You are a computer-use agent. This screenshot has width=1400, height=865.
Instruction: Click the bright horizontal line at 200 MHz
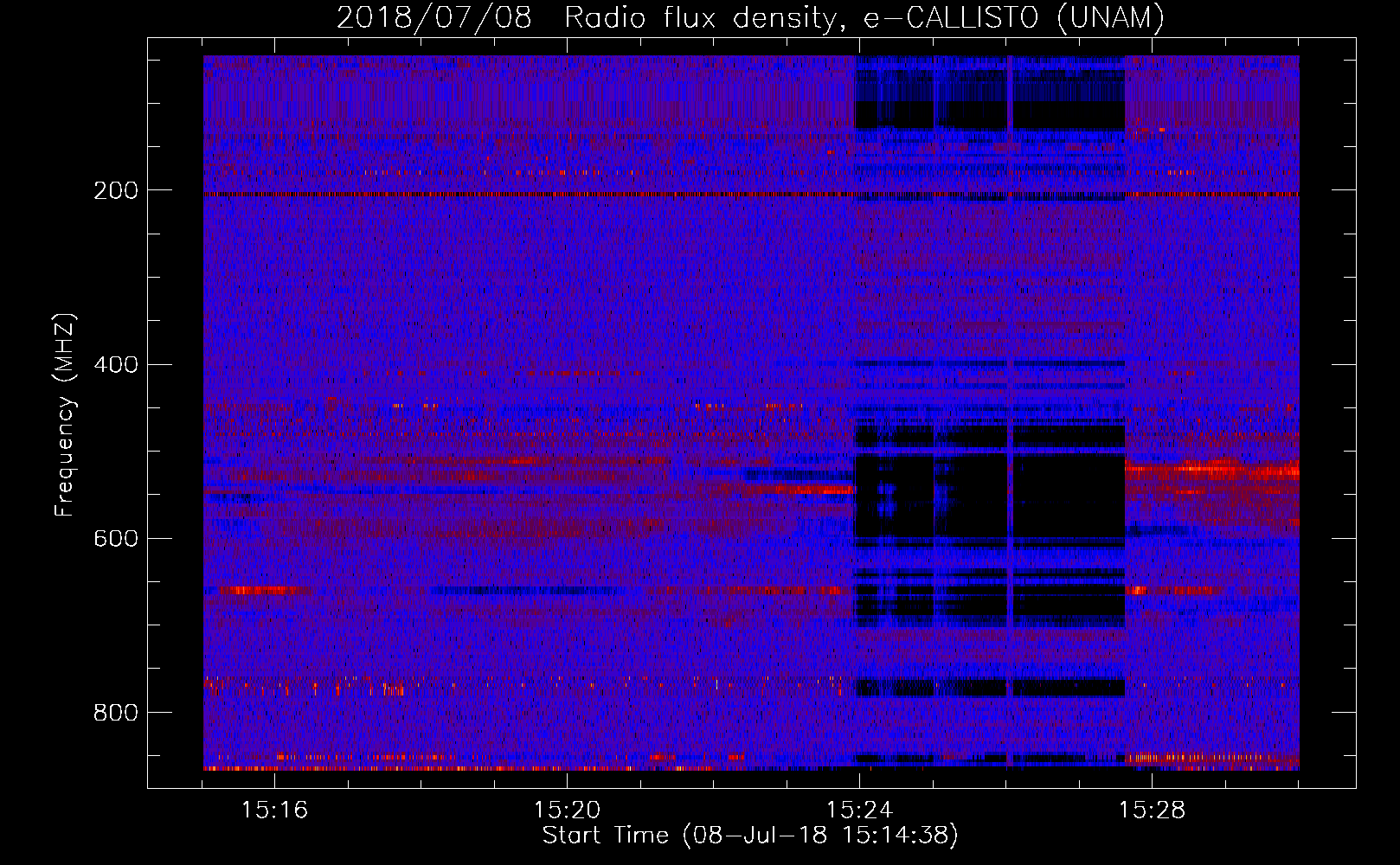click(751, 195)
